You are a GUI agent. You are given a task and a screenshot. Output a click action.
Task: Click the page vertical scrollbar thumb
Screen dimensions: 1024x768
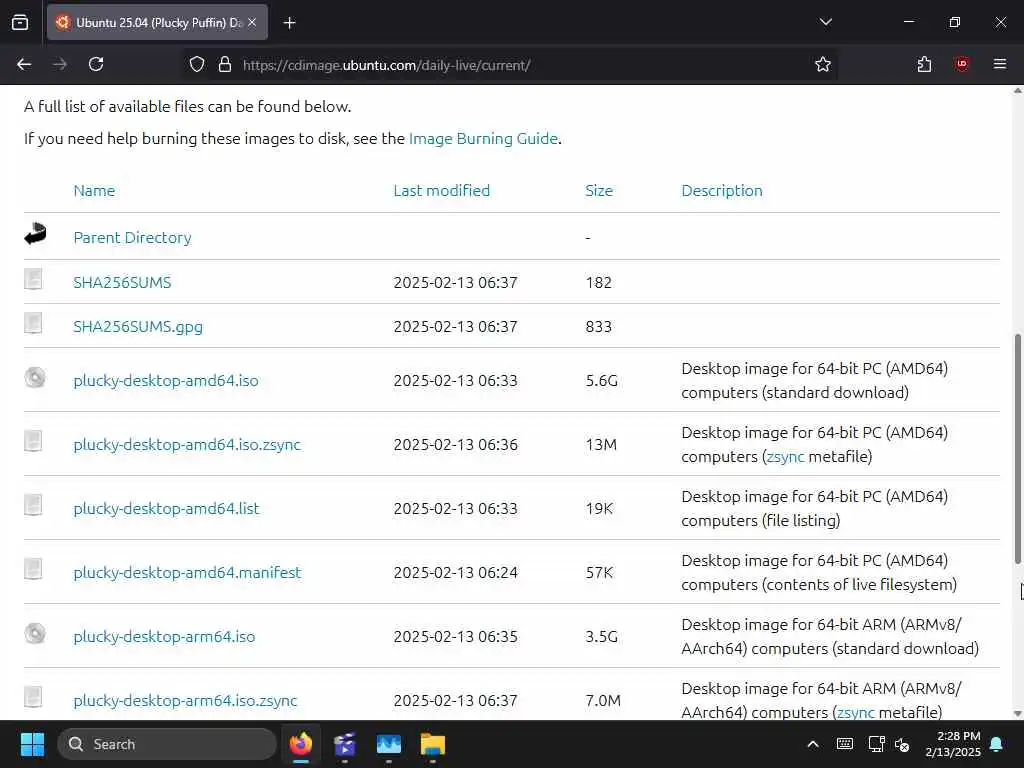coord(1017,448)
